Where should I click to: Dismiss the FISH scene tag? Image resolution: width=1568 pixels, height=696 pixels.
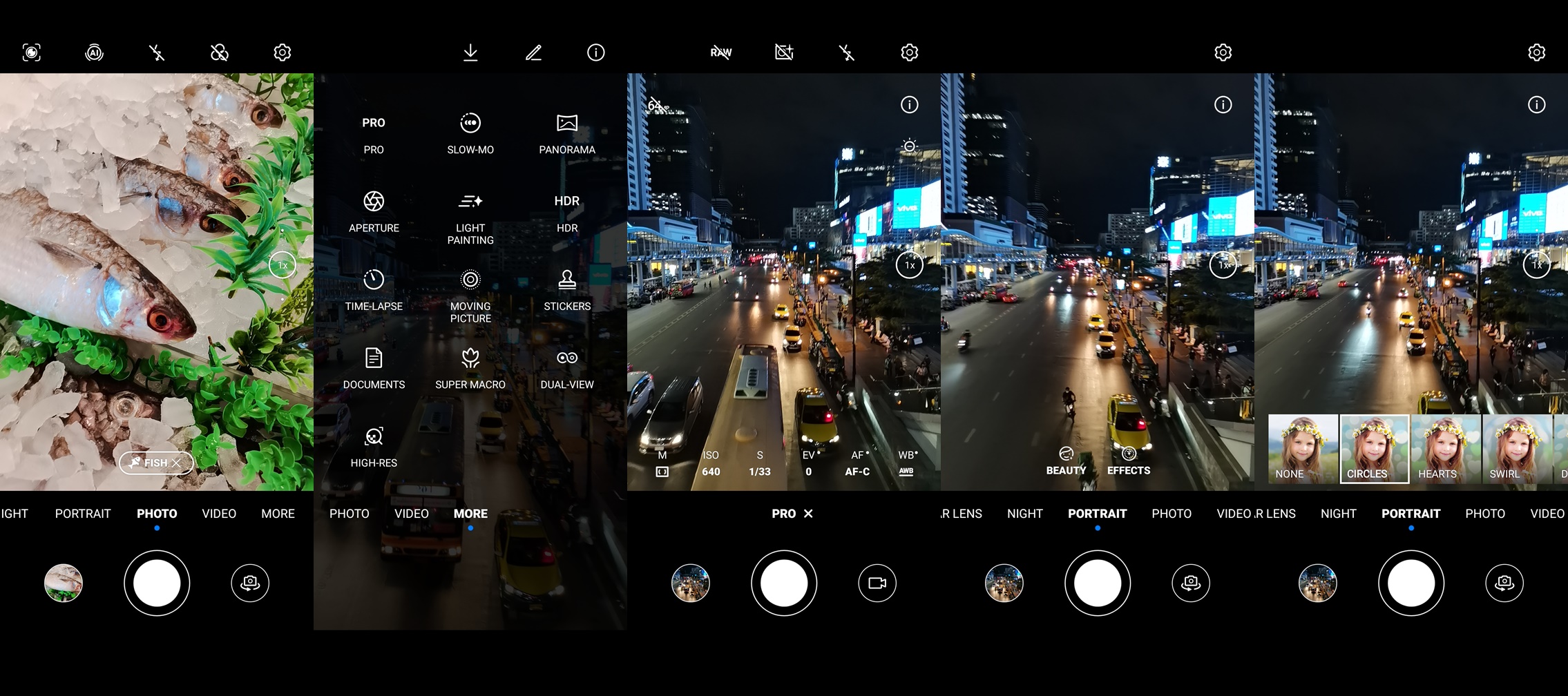[x=177, y=463]
